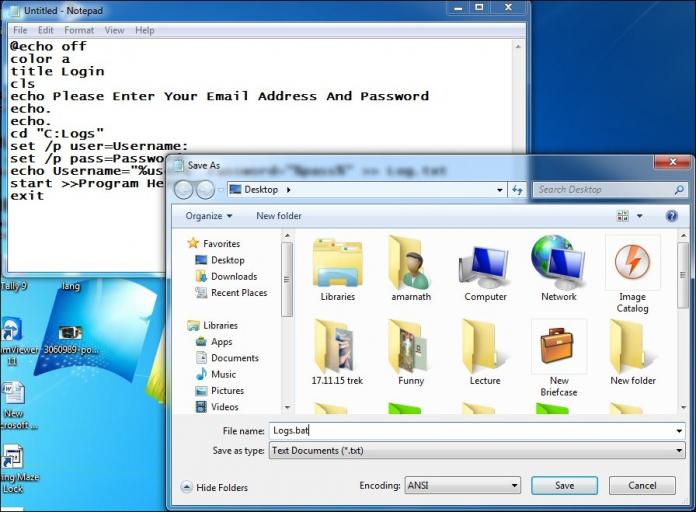Click the change view icon in toolbar
The image size is (696, 512).
623,216
